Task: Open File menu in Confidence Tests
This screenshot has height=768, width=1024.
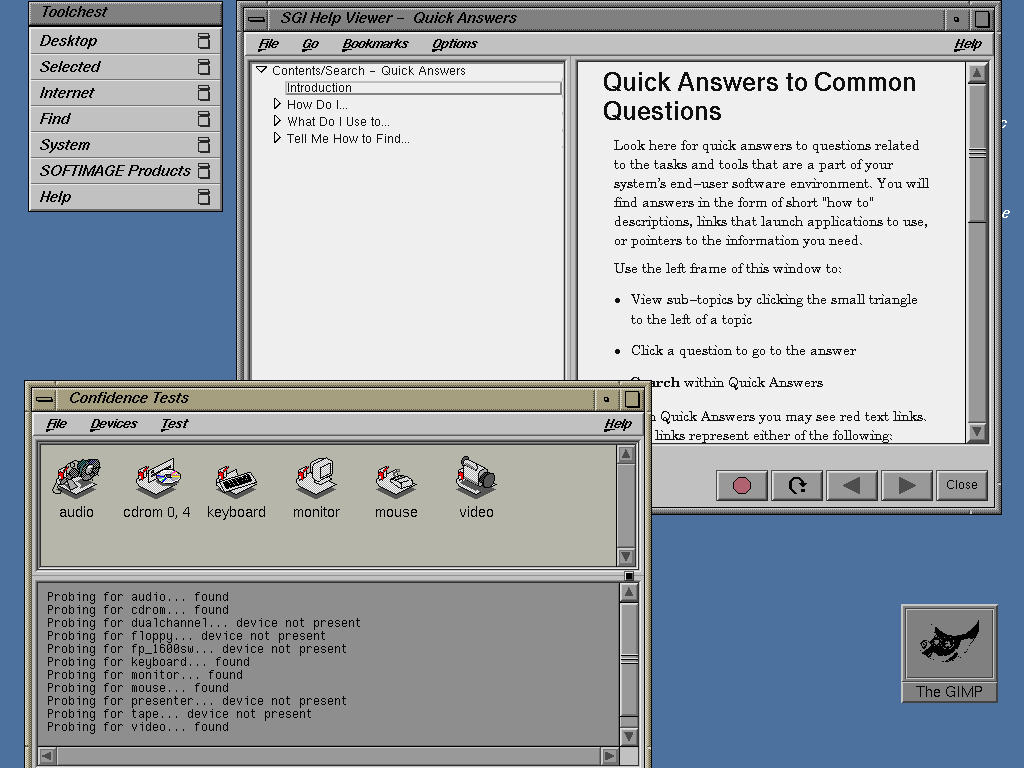Action: 57,424
